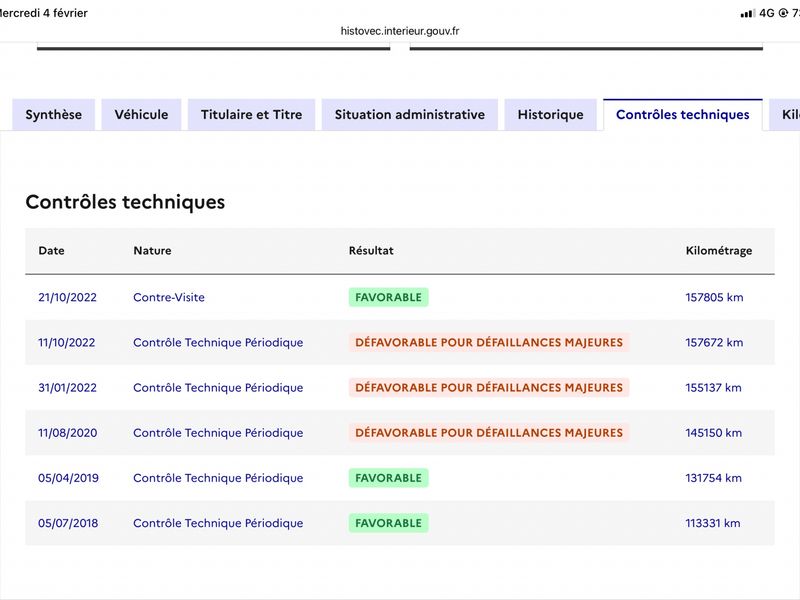Select the 155137 km mileage value

point(713,388)
